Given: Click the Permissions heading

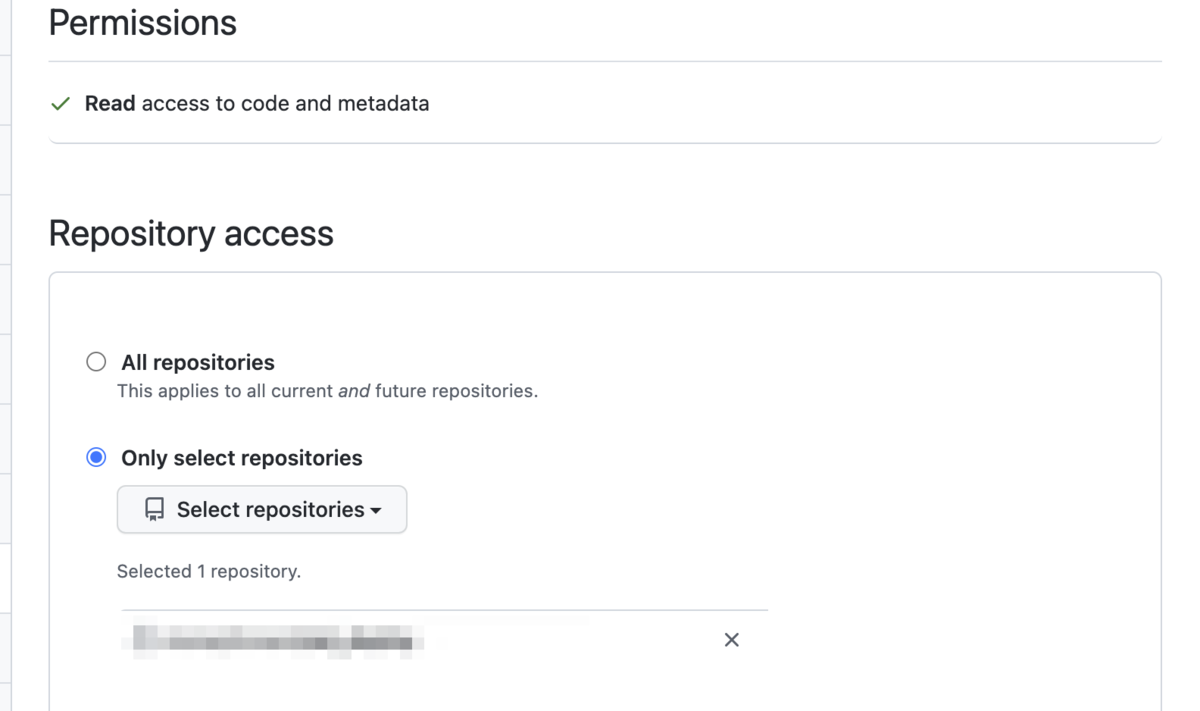Looking at the screenshot, I should pos(143,23).
